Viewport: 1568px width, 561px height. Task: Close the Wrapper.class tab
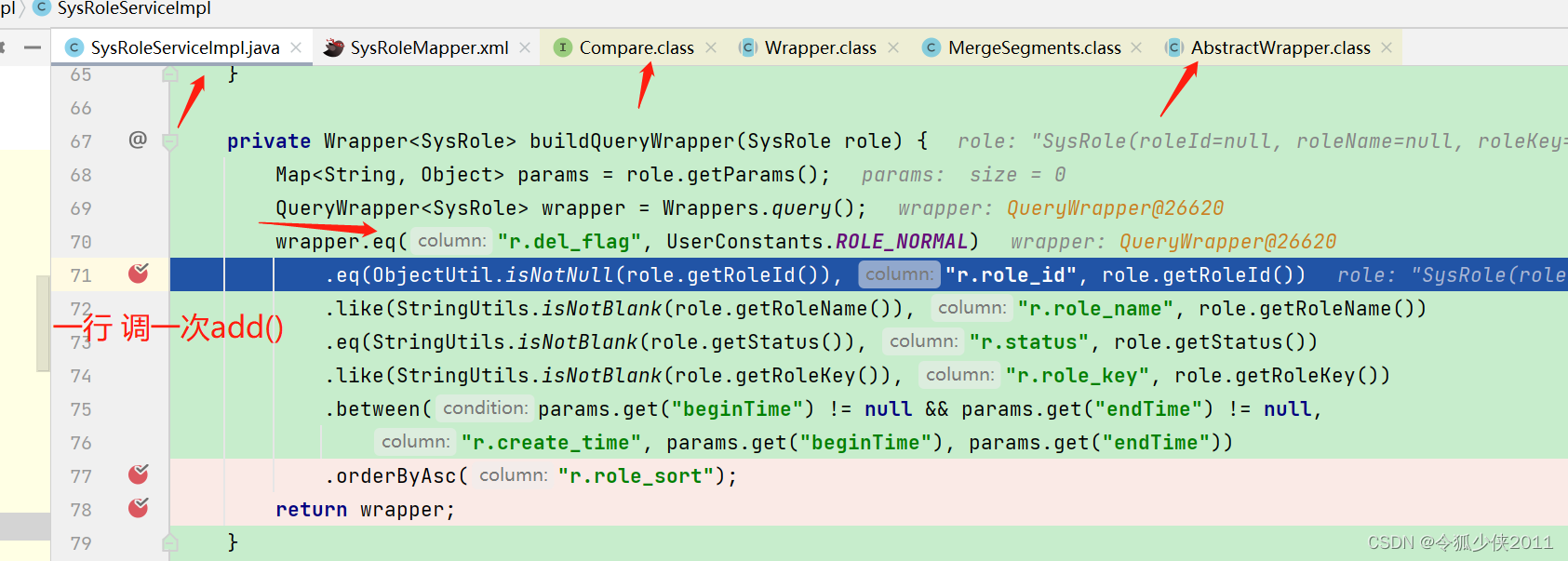(x=893, y=47)
